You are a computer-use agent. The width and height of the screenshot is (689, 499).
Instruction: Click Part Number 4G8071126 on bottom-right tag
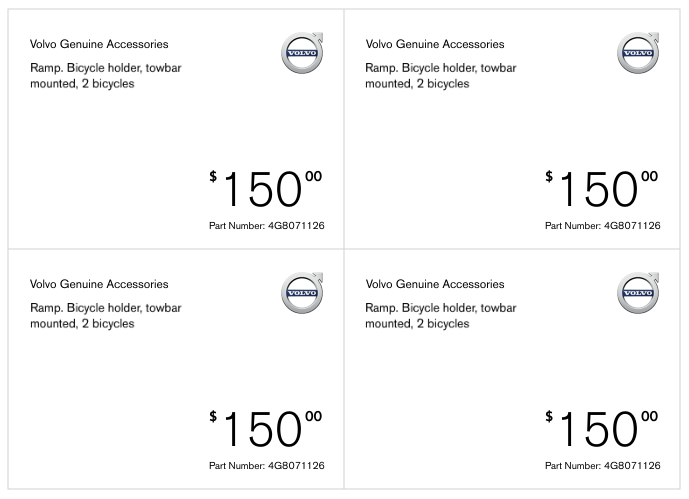pos(602,466)
